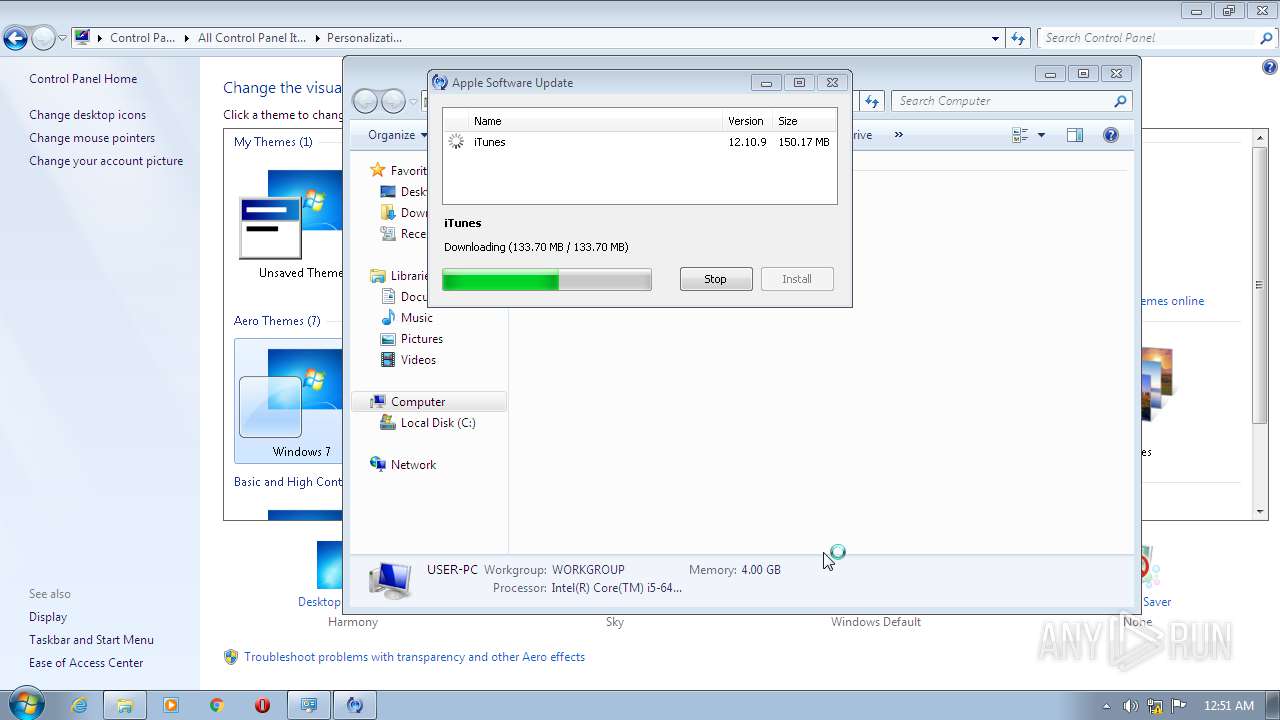Image resolution: width=1280 pixels, height=720 pixels.
Task: Open Windows Explorer taskbar icon
Action: pos(125,705)
